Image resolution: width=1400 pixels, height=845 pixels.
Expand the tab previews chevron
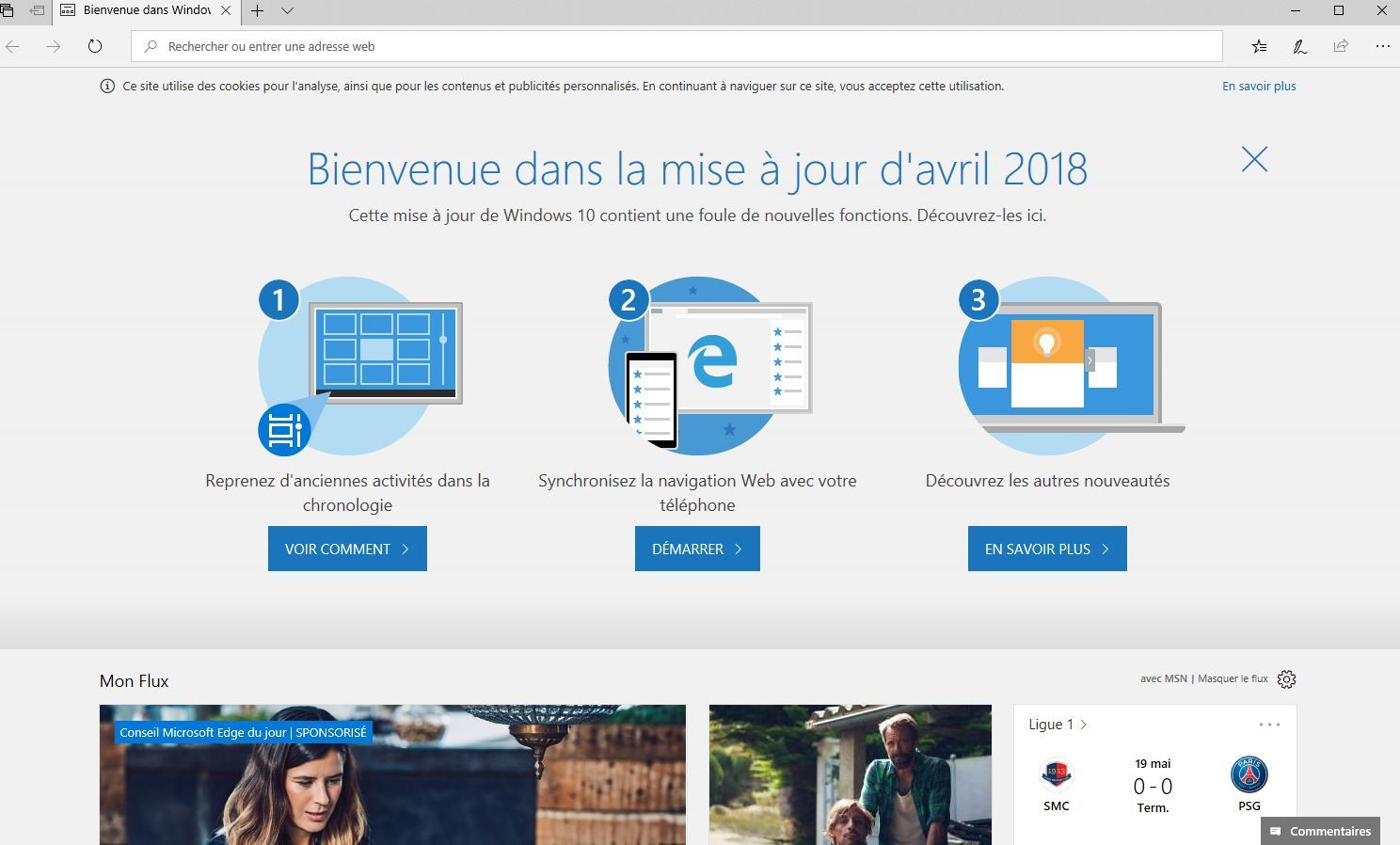coord(288,11)
